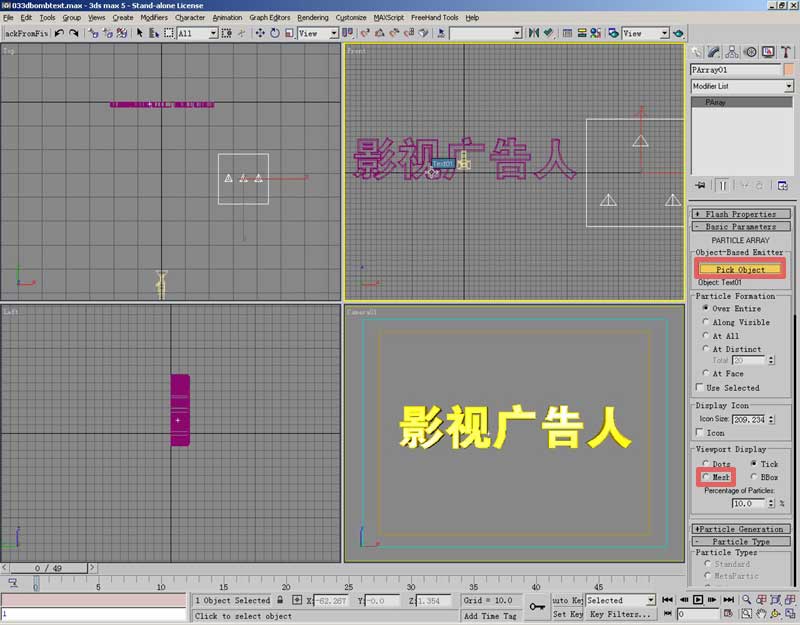Open the Graph Editors menu
Image resolution: width=800 pixels, height=625 pixels.
[270, 17]
